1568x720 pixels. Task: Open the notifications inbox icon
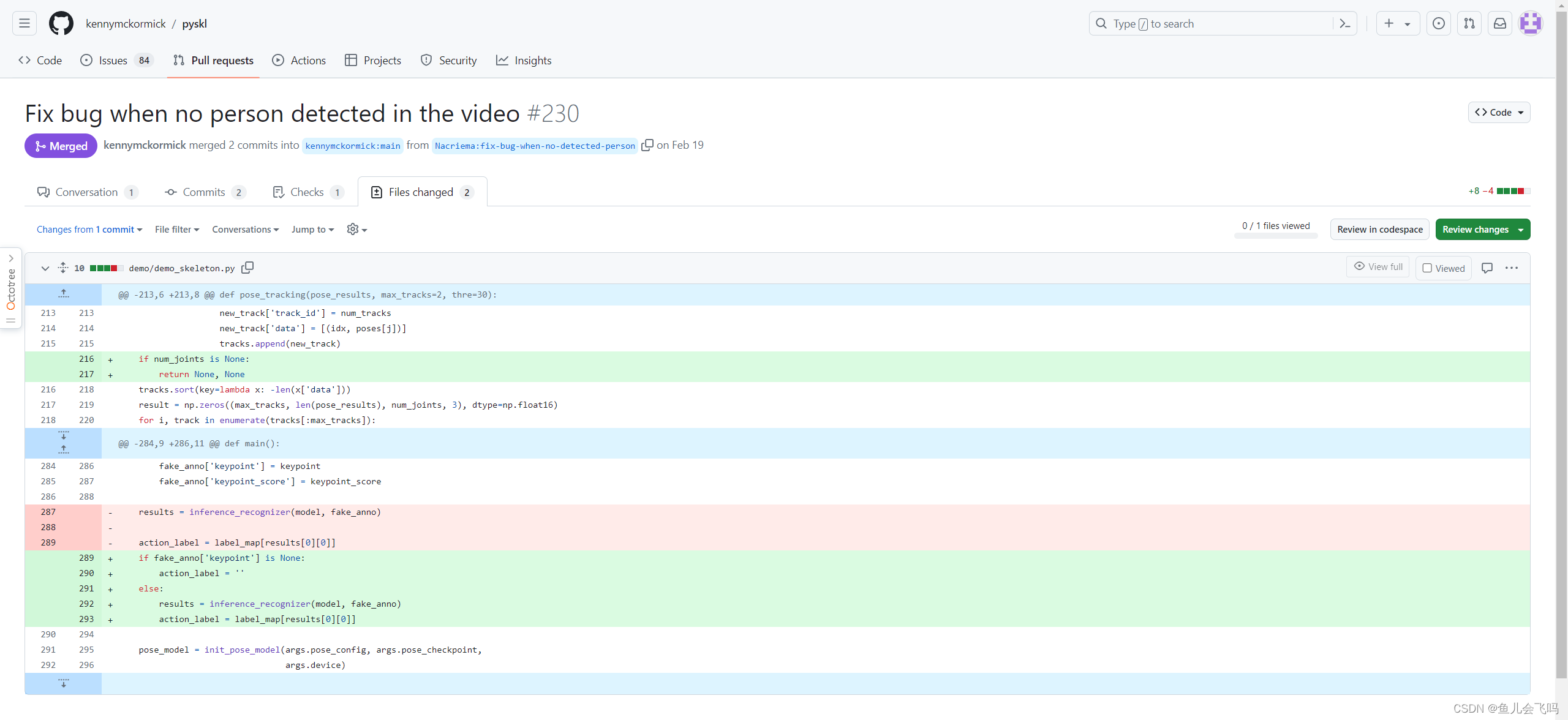point(1500,24)
